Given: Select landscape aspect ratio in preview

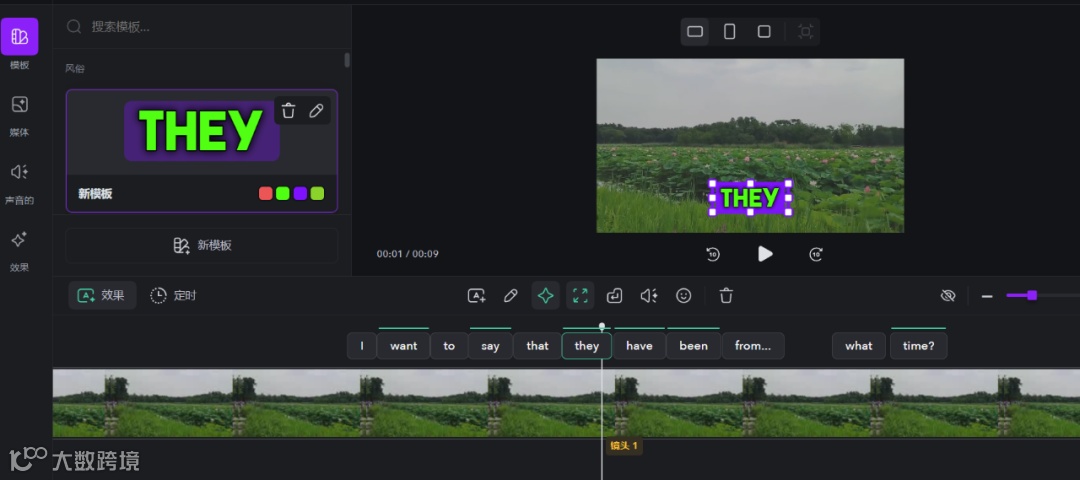Looking at the screenshot, I should tap(695, 32).
